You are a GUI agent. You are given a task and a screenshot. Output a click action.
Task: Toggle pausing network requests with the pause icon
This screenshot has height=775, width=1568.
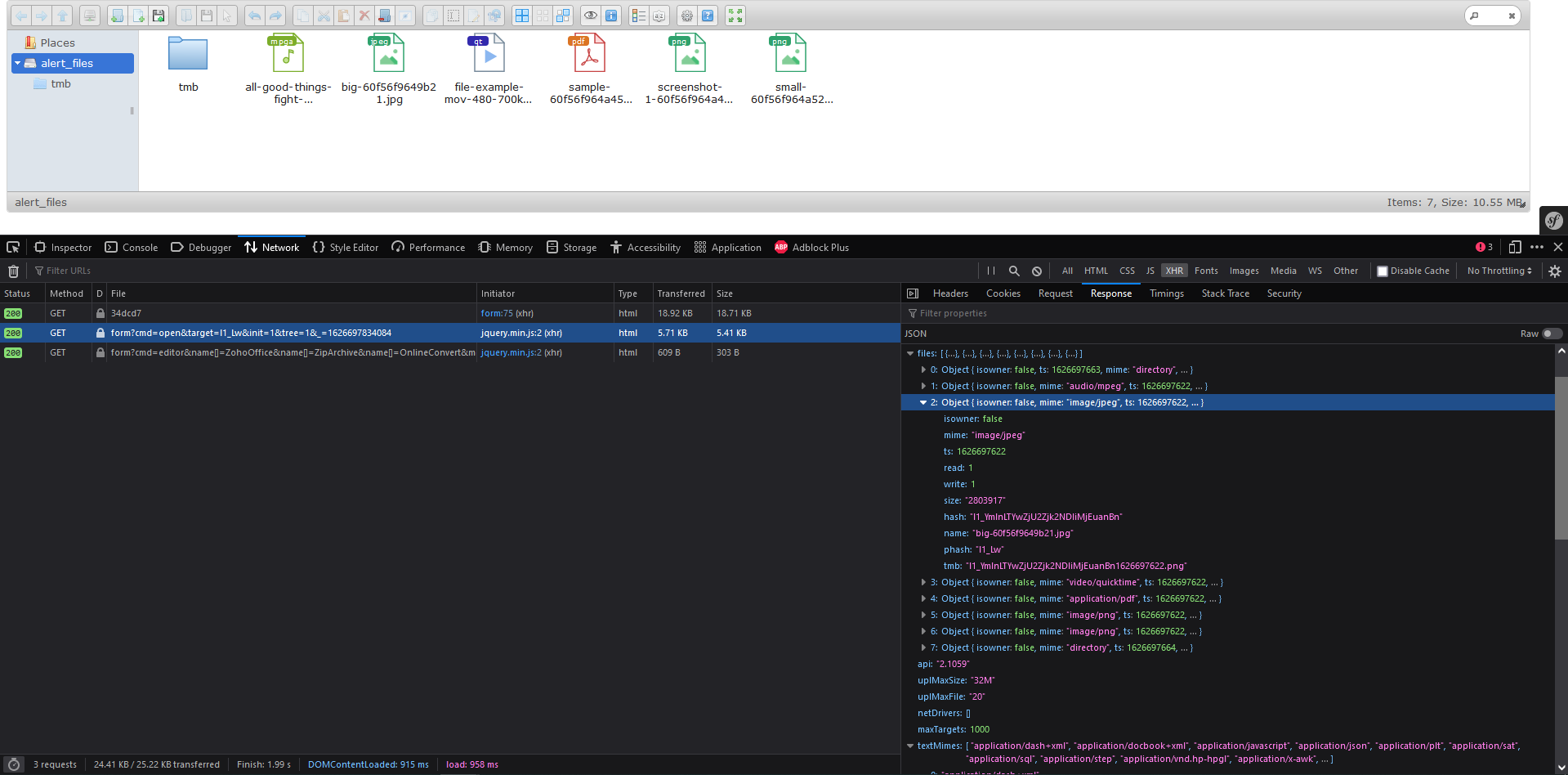(990, 271)
